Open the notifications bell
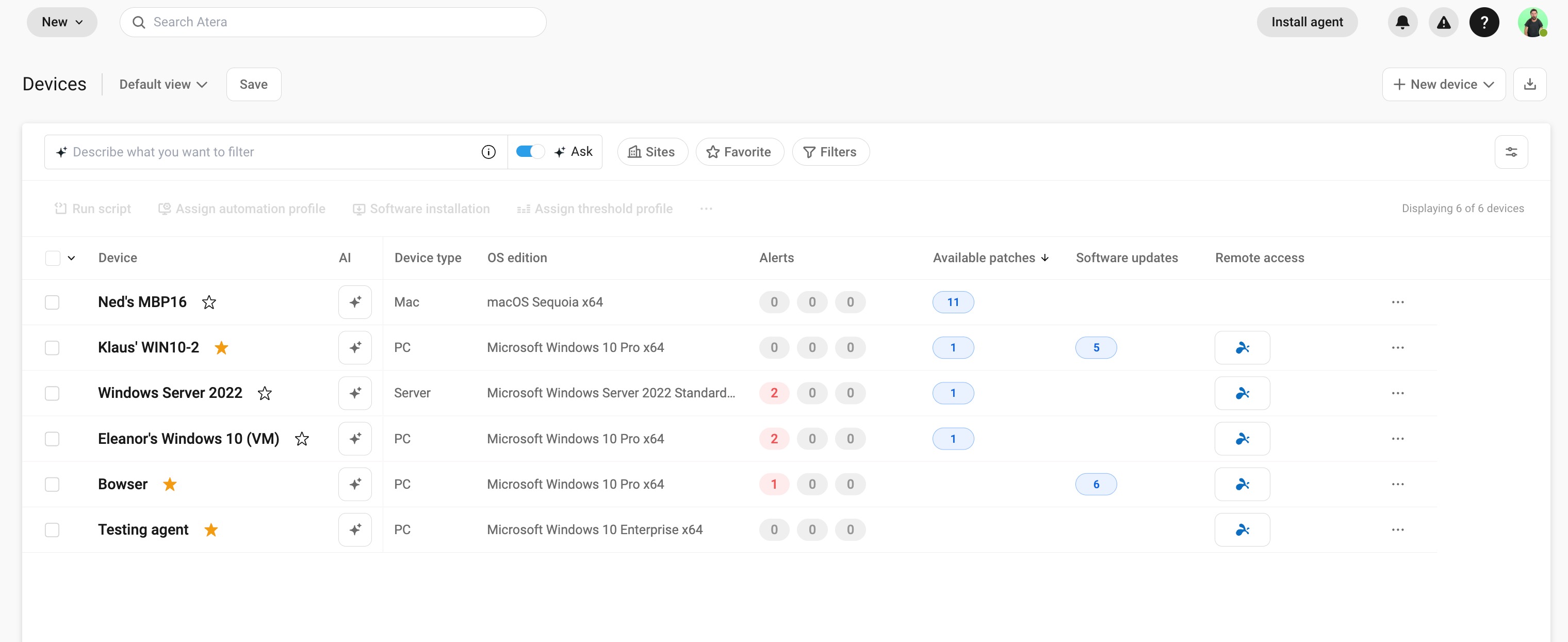Screen dimensions: 1568x642 pos(1402,23)
